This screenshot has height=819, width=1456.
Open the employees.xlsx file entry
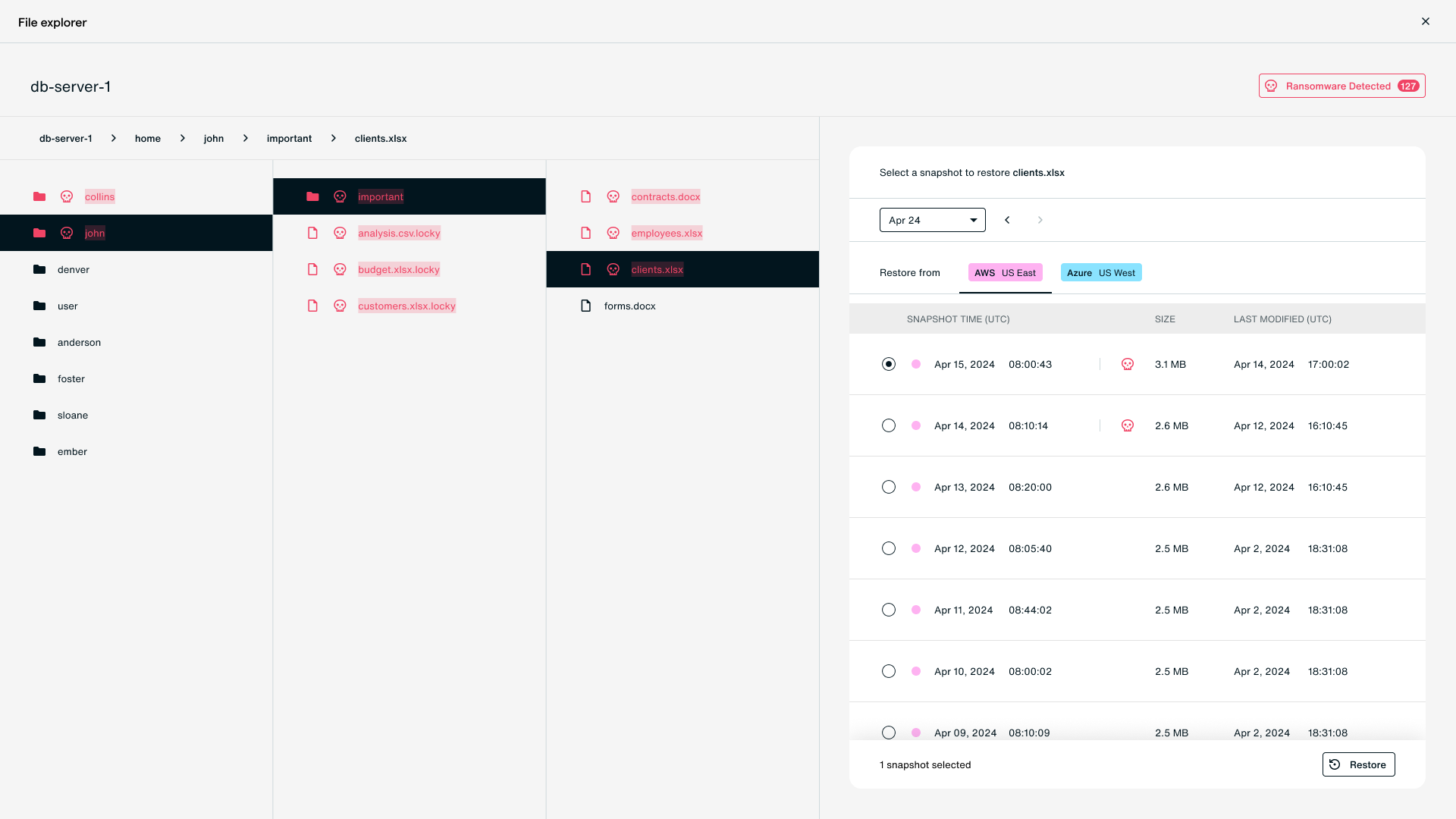(x=666, y=233)
